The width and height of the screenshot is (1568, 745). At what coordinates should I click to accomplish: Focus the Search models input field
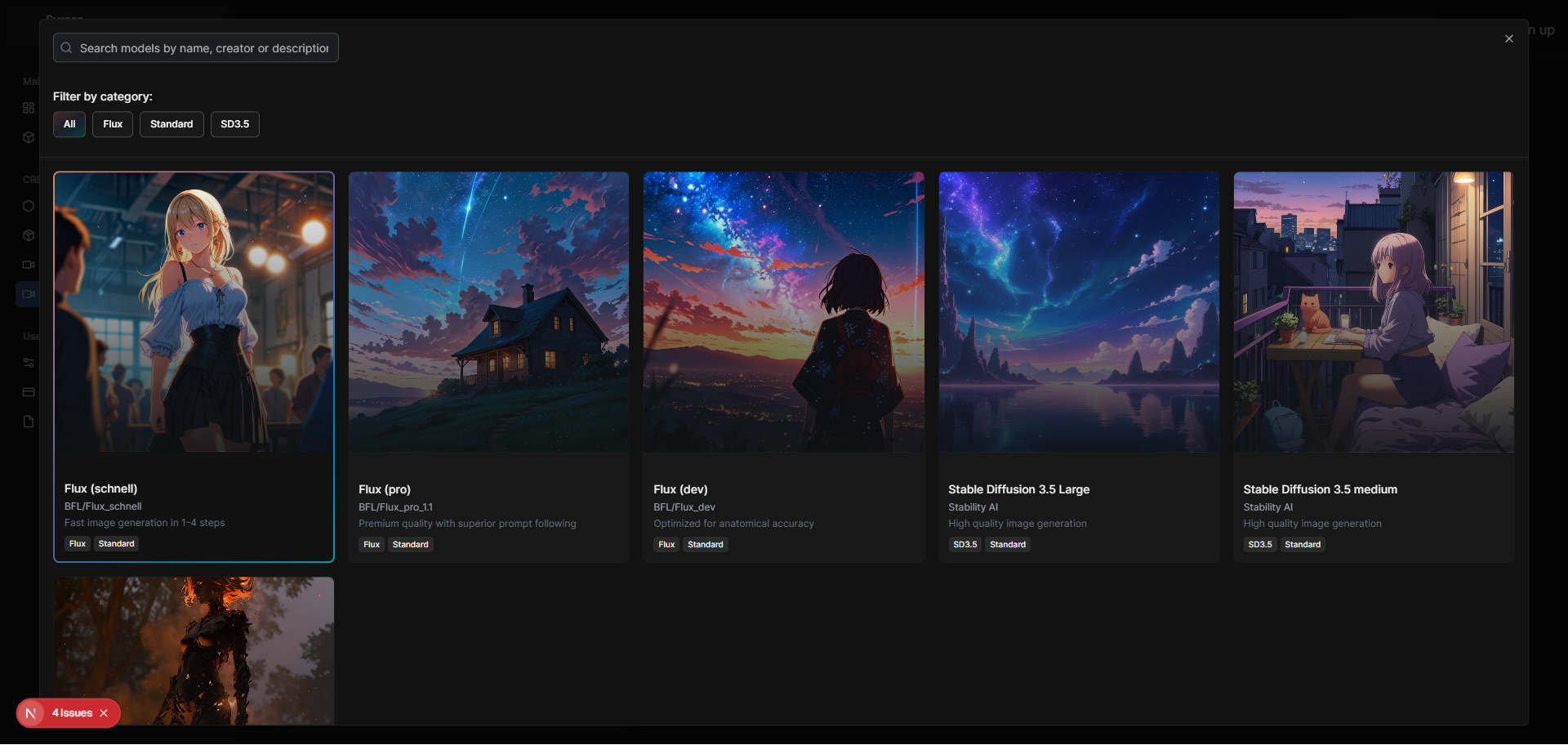[196, 47]
